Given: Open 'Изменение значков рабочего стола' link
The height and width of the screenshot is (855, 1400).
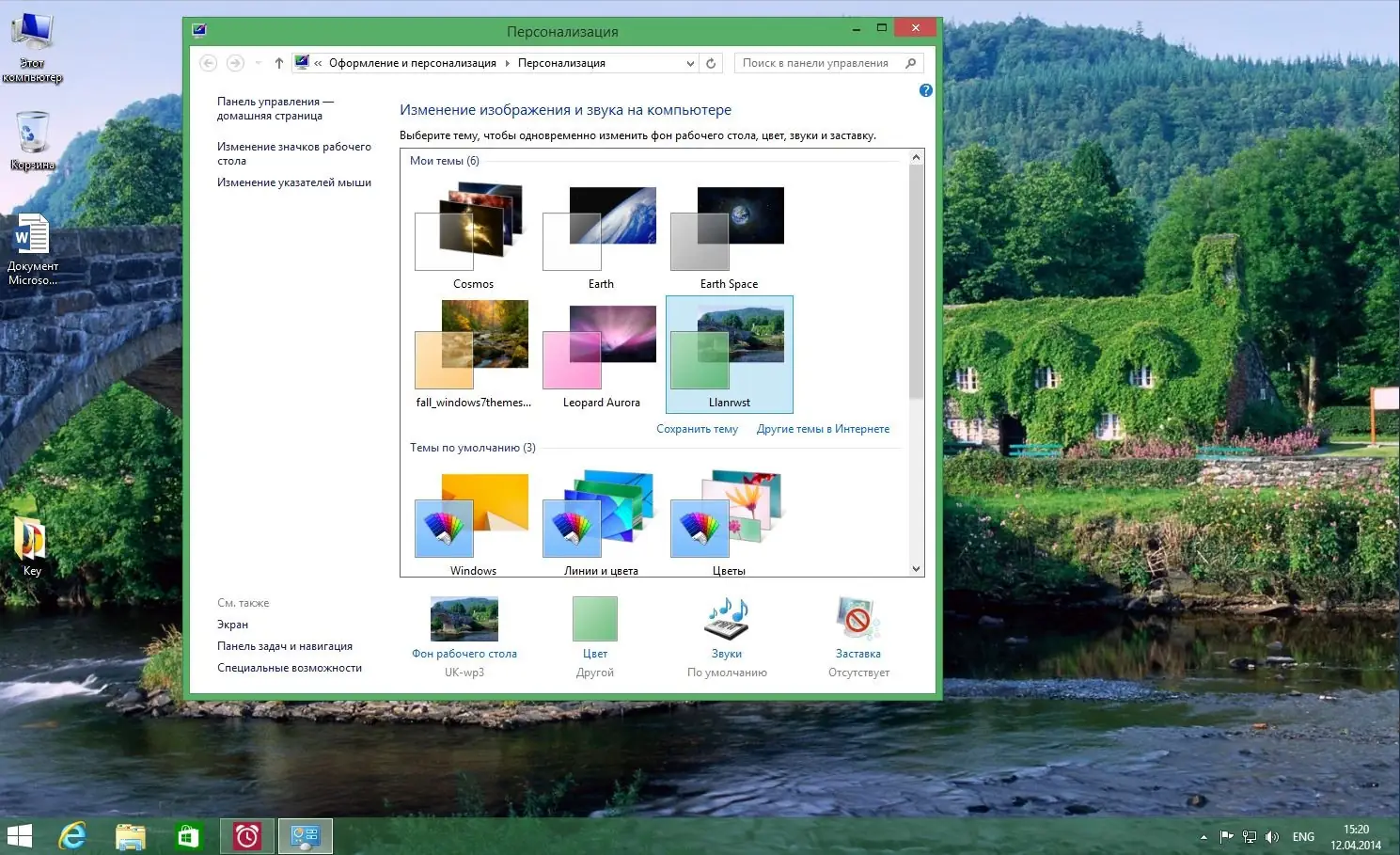Looking at the screenshot, I should pos(293,153).
